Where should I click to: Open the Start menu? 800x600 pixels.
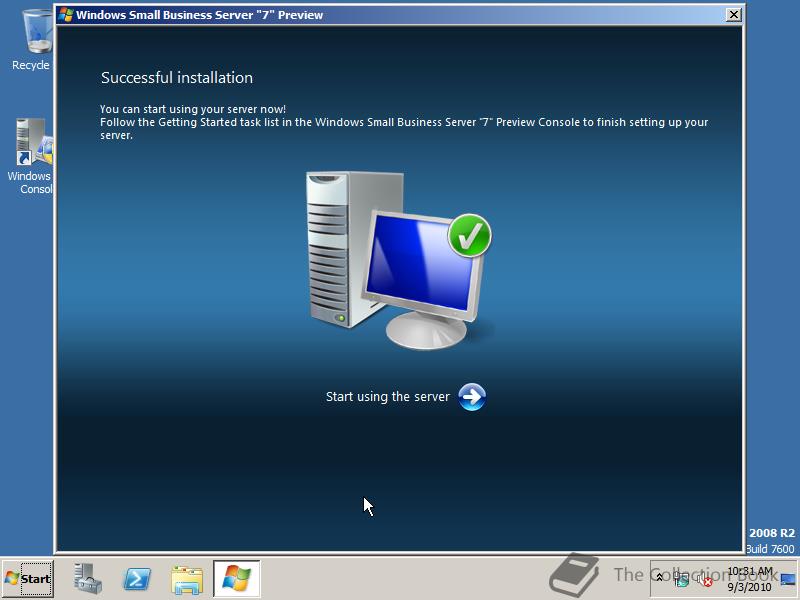[x=28, y=579]
